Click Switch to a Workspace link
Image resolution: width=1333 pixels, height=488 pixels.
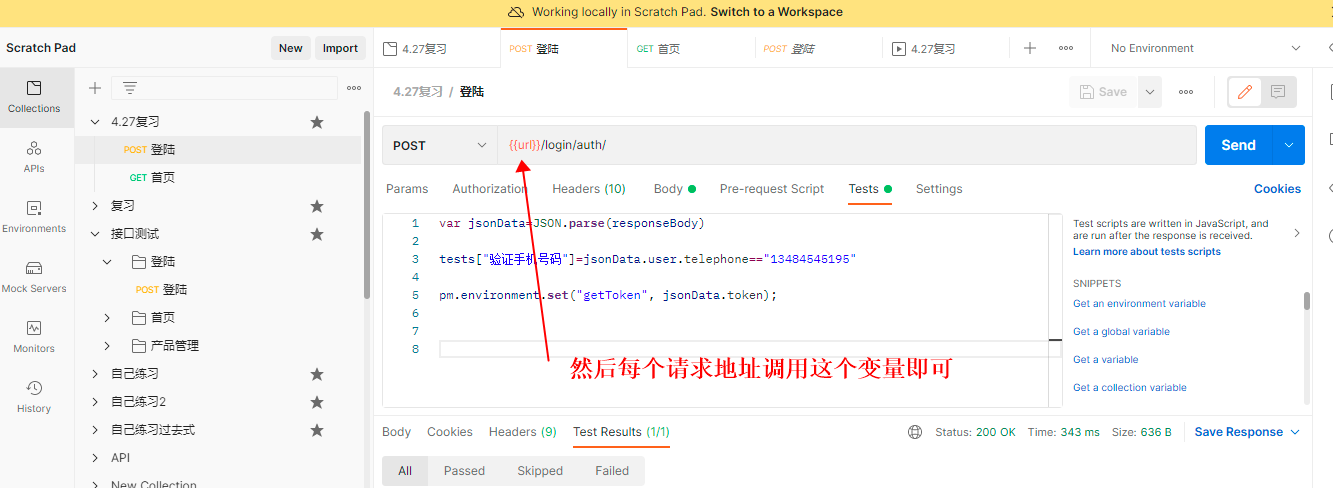[777, 12]
